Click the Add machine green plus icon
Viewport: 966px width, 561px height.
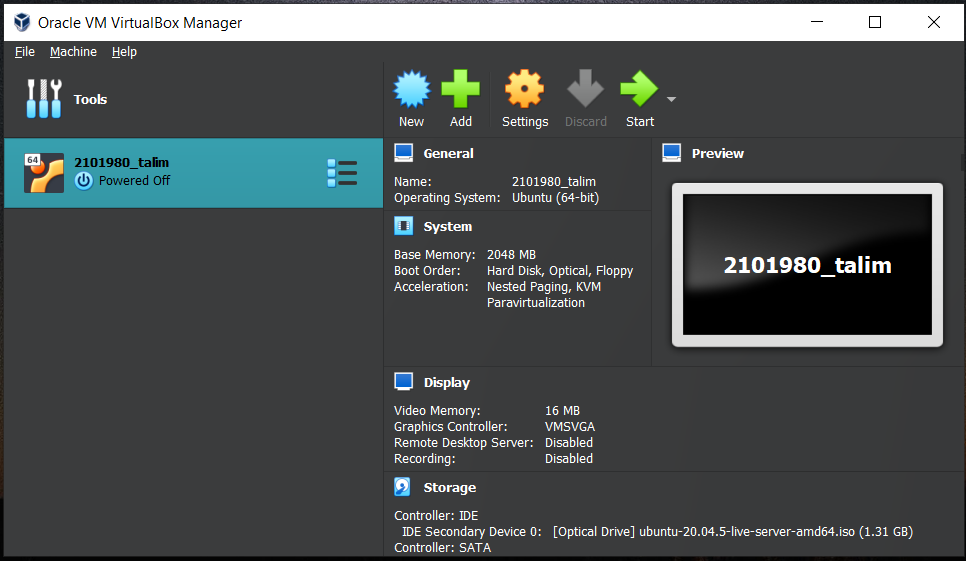coord(460,89)
